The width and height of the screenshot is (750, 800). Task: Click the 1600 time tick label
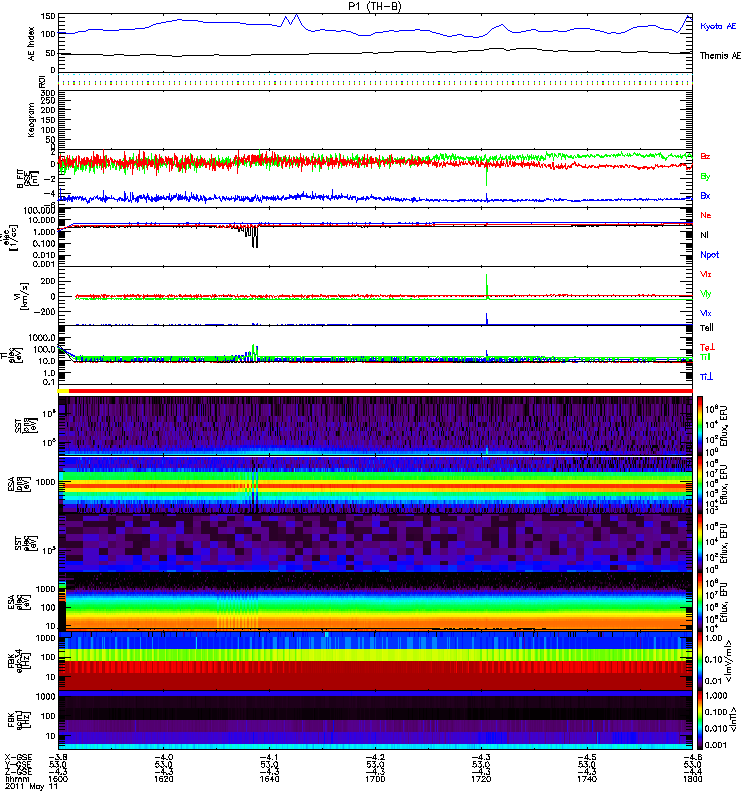(x=58, y=779)
